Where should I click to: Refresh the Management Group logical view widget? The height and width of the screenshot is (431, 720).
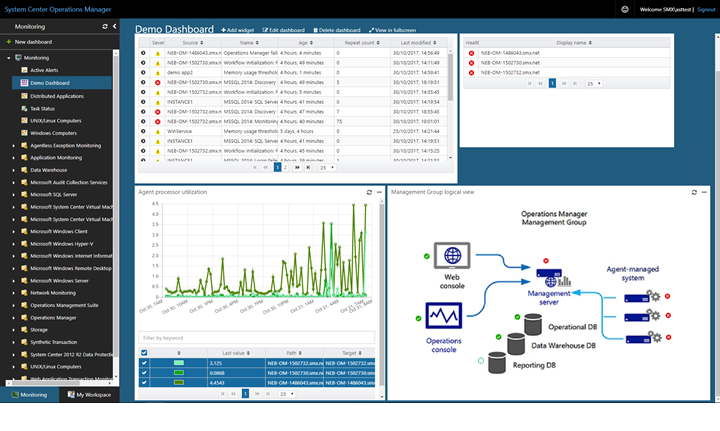point(694,192)
